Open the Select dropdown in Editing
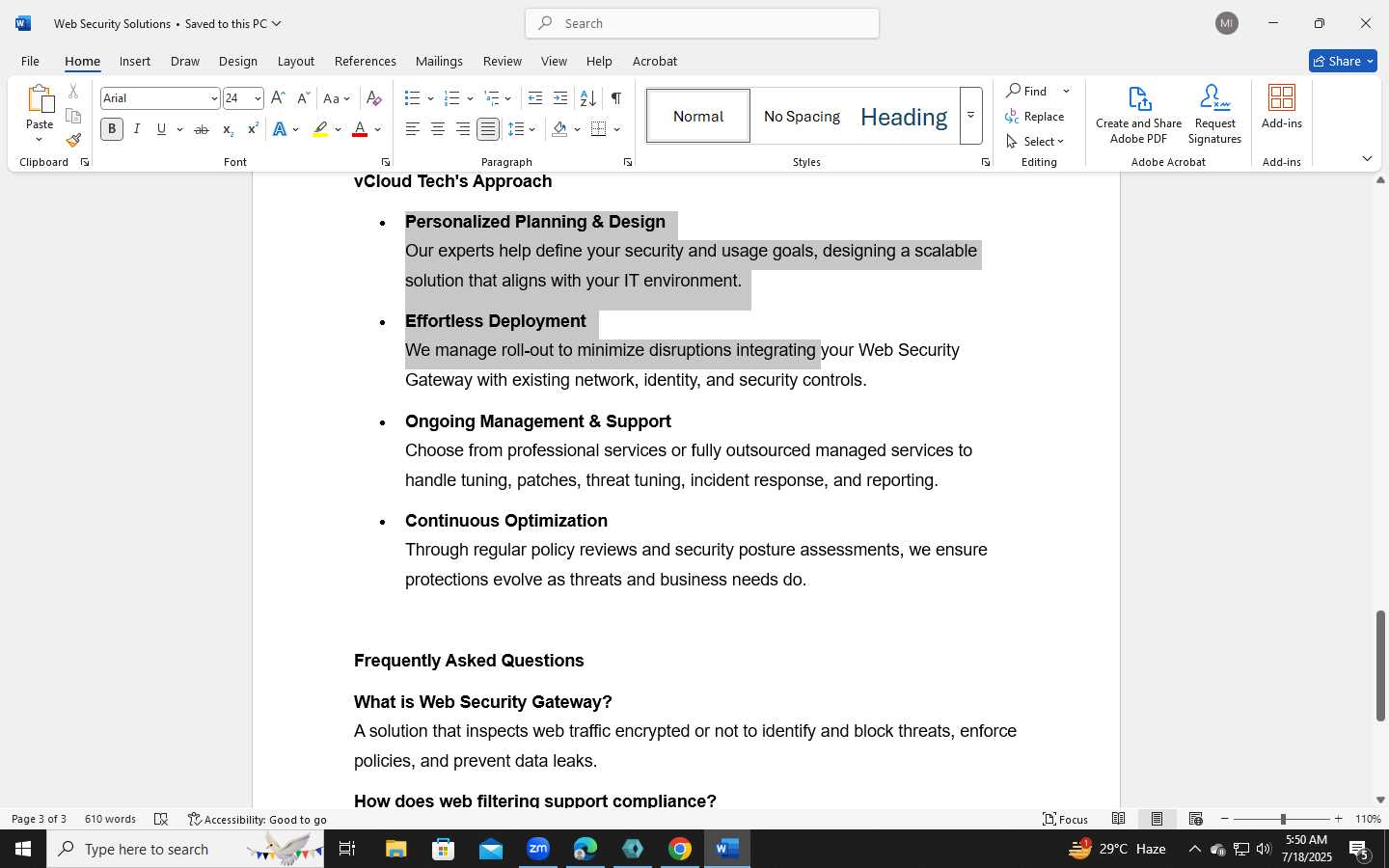Screen dimensions: 1389x868 coord(1035,141)
